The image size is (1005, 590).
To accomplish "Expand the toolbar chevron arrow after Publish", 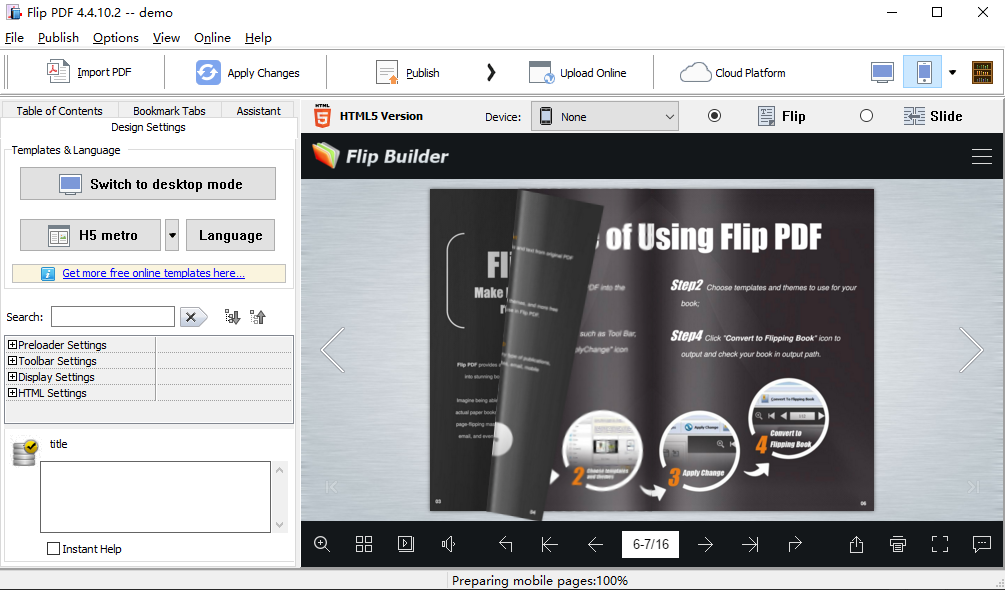I will (x=491, y=72).
